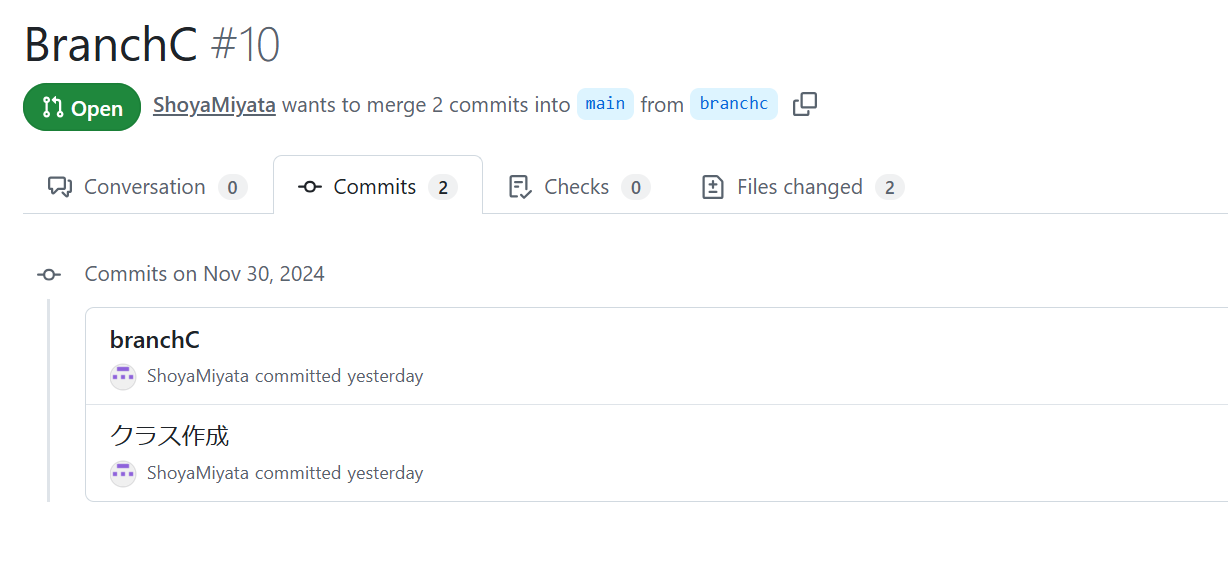Image resolution: width=1228 pixels, height=561 pixels.
Task: Click the main base branch label
Action: coord(605,104)
